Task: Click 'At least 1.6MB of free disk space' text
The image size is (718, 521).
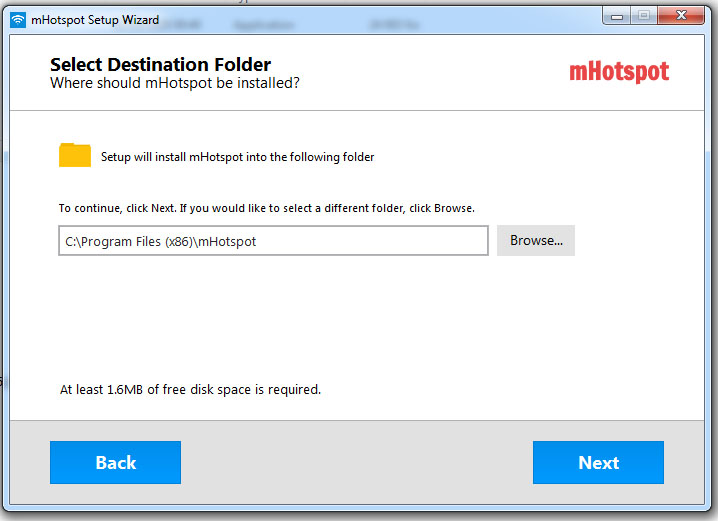Action: coord(190,390)
